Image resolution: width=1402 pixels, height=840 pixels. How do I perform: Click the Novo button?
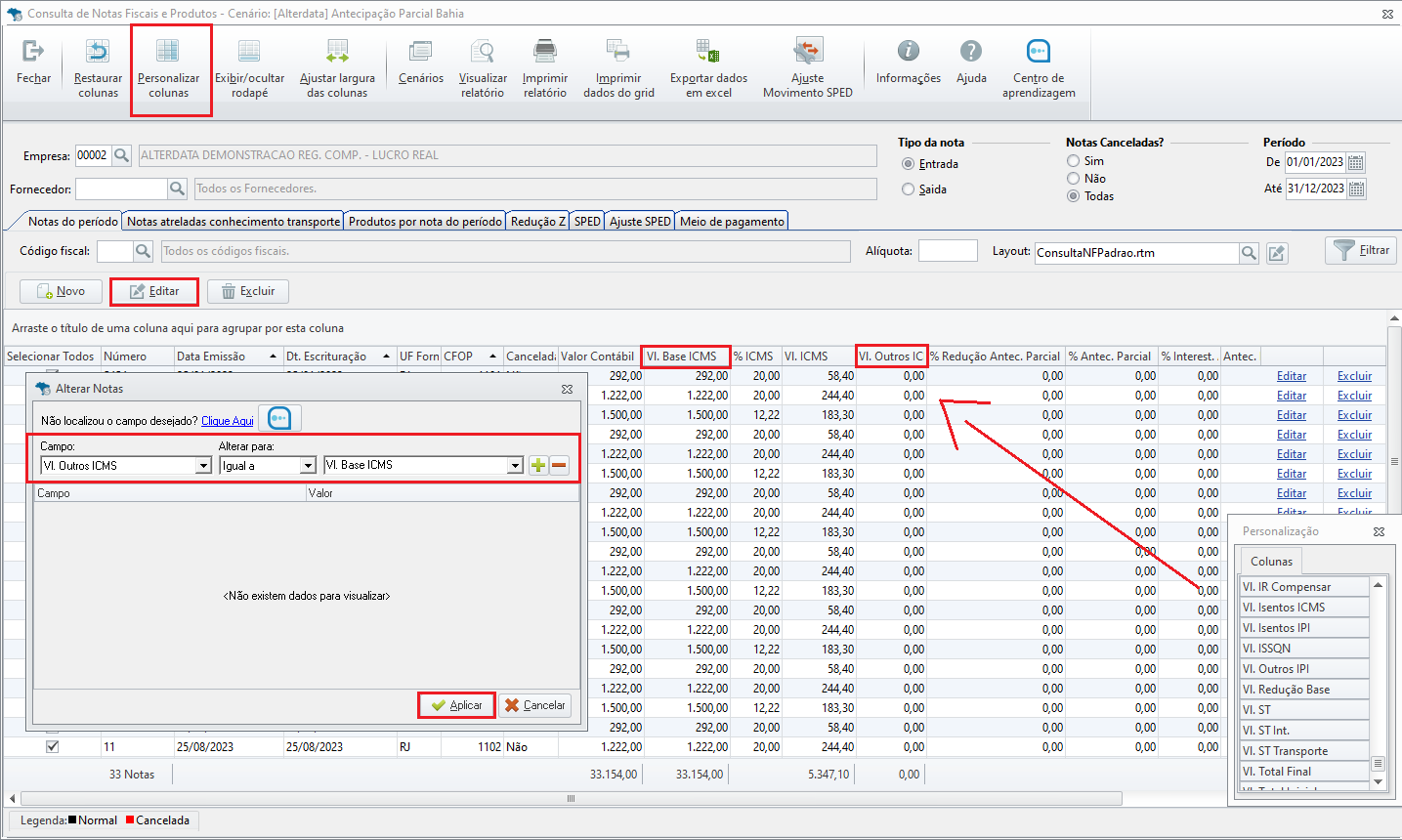click(61, 291)
